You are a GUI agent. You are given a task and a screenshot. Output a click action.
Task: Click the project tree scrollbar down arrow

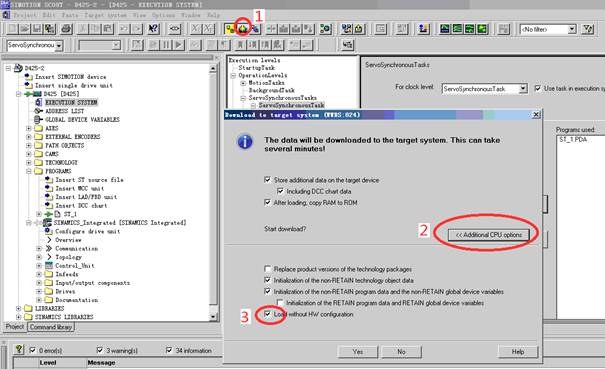point(213,317)
